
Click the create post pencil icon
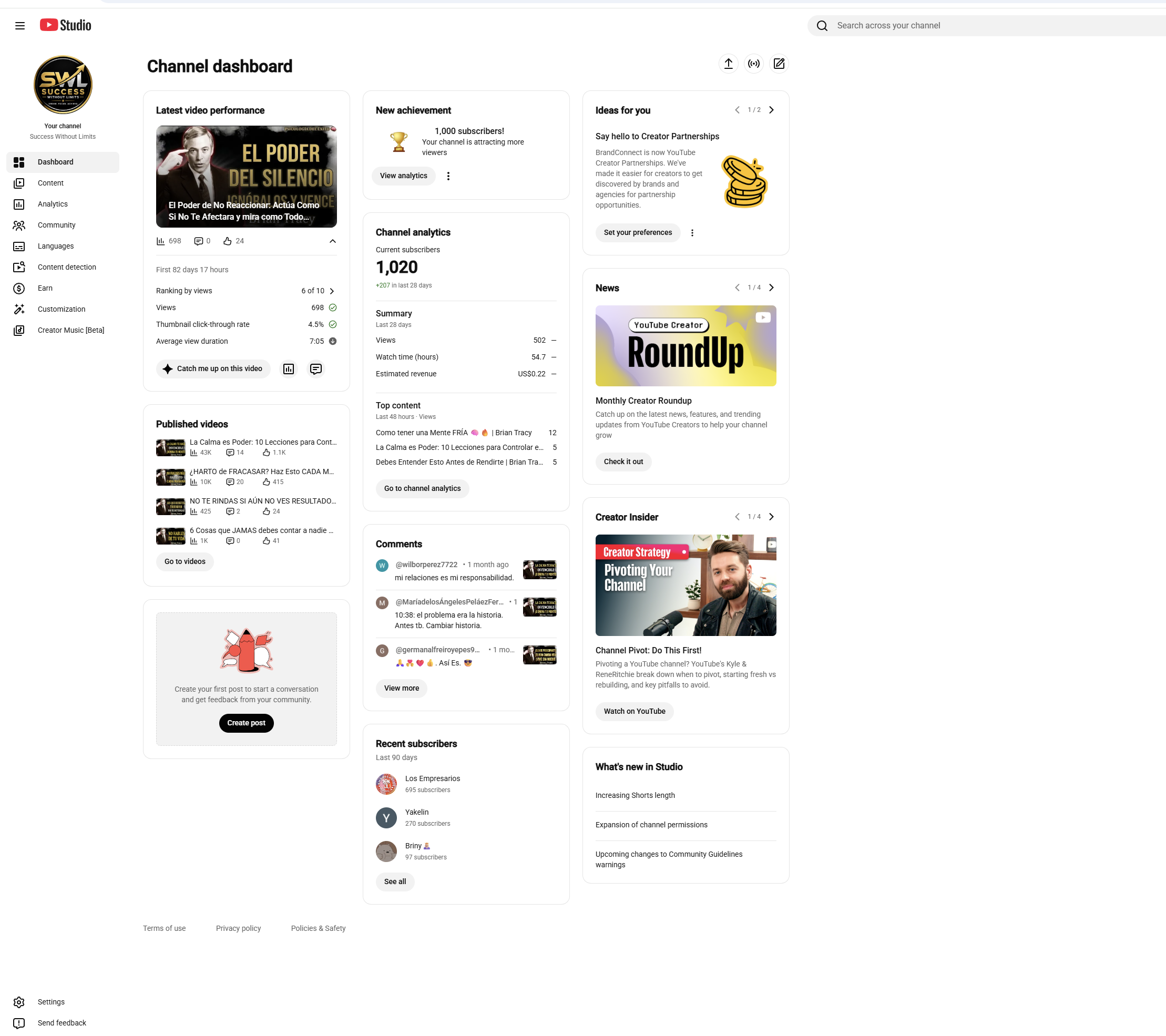coord(779,64)
